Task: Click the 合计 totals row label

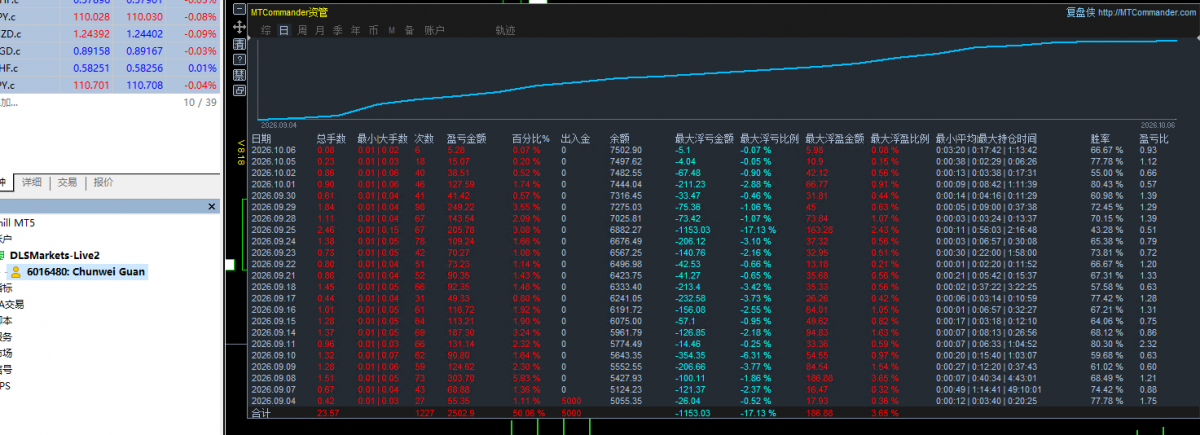Action: (261, 411)
